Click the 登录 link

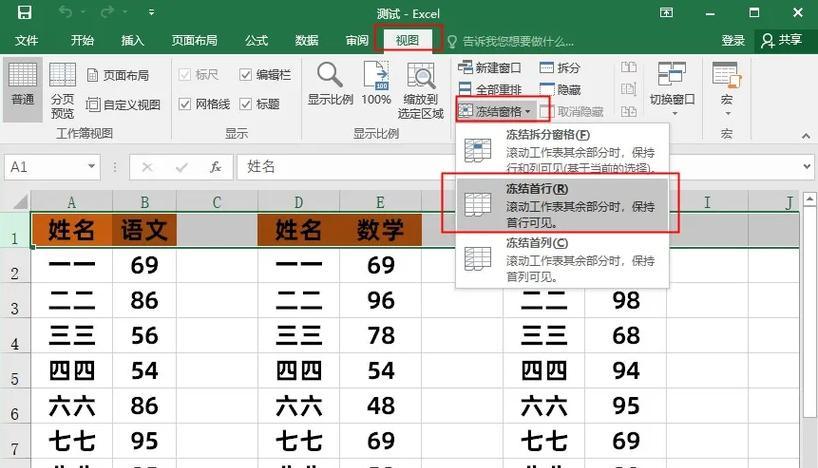[733, 40]
